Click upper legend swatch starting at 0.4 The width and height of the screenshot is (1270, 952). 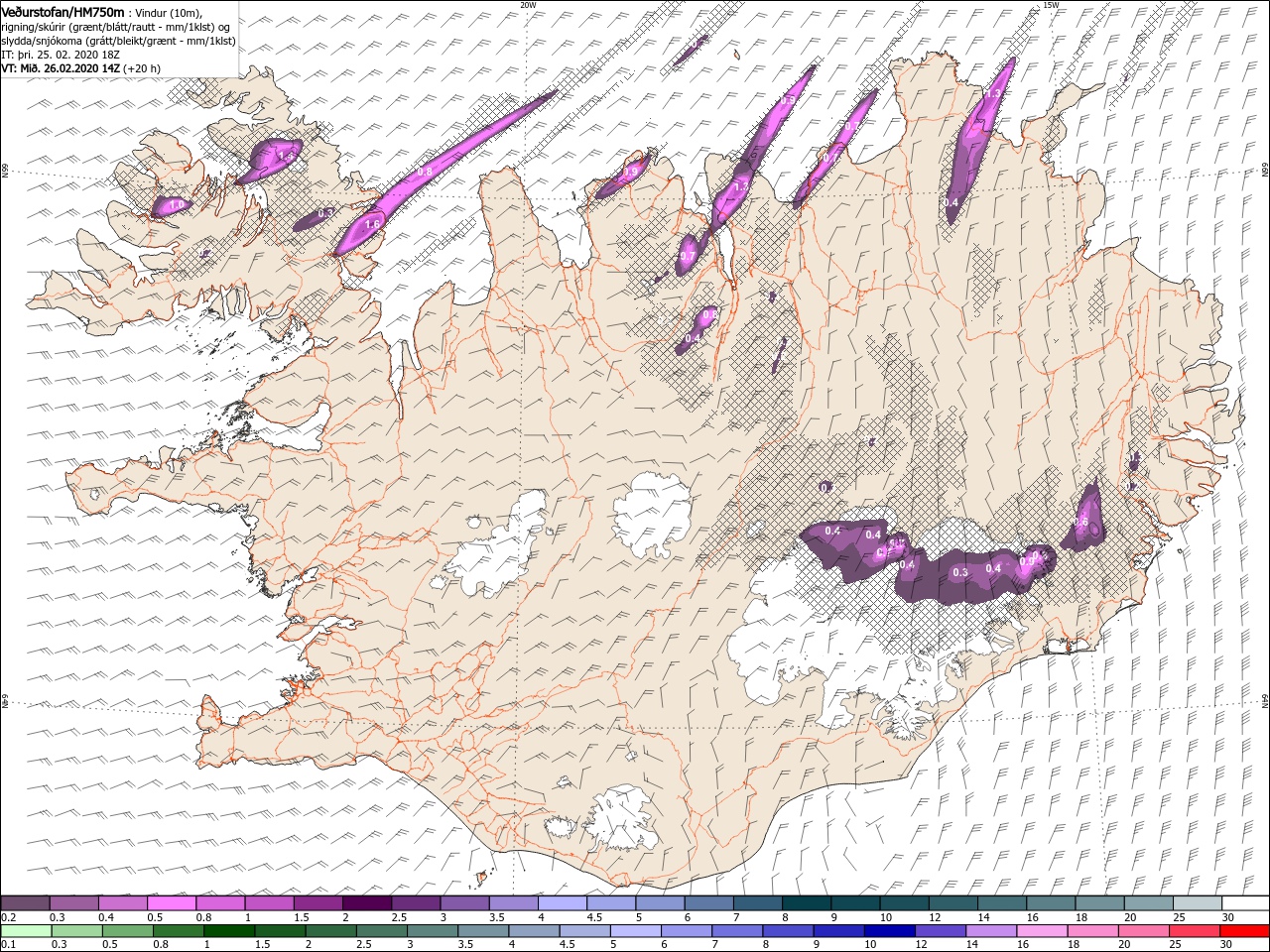pos(122,903)
